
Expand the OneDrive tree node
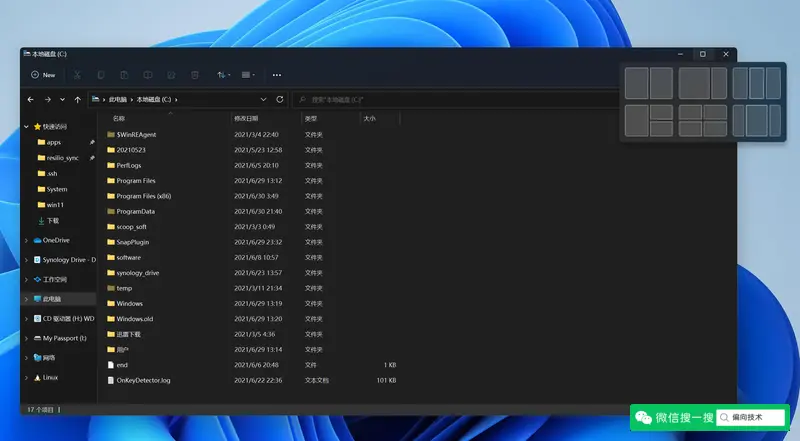(27, 240)
